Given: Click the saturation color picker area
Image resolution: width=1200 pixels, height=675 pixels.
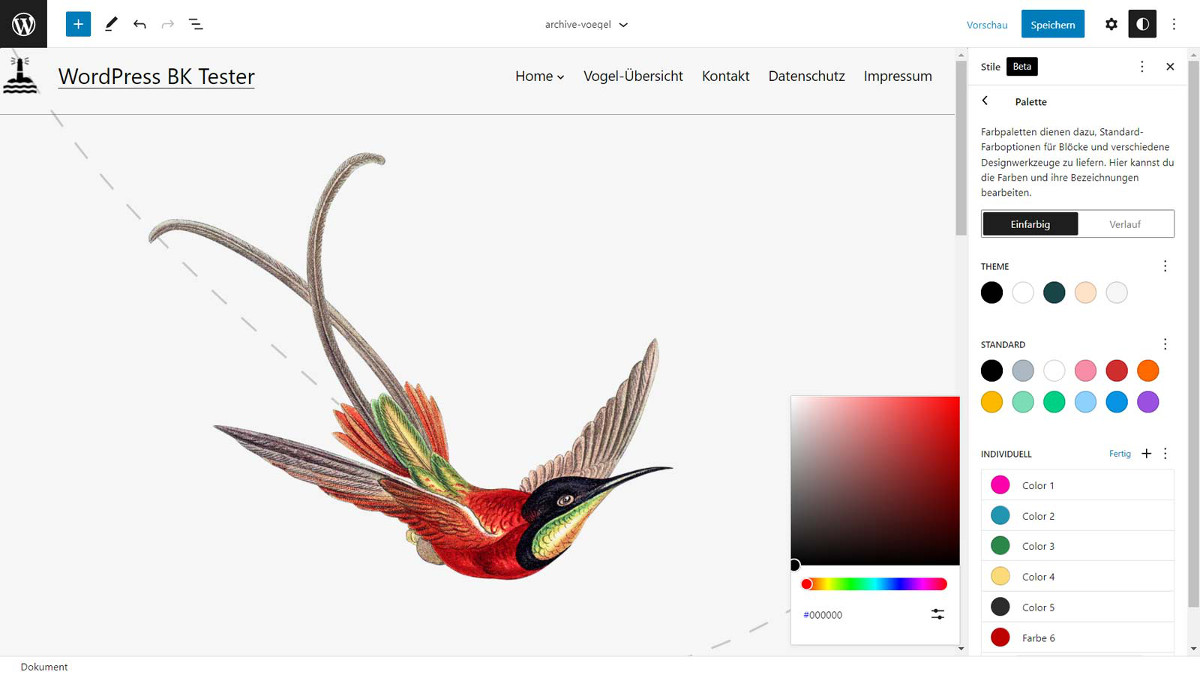Looking at the screenshot, I should 875,481.
